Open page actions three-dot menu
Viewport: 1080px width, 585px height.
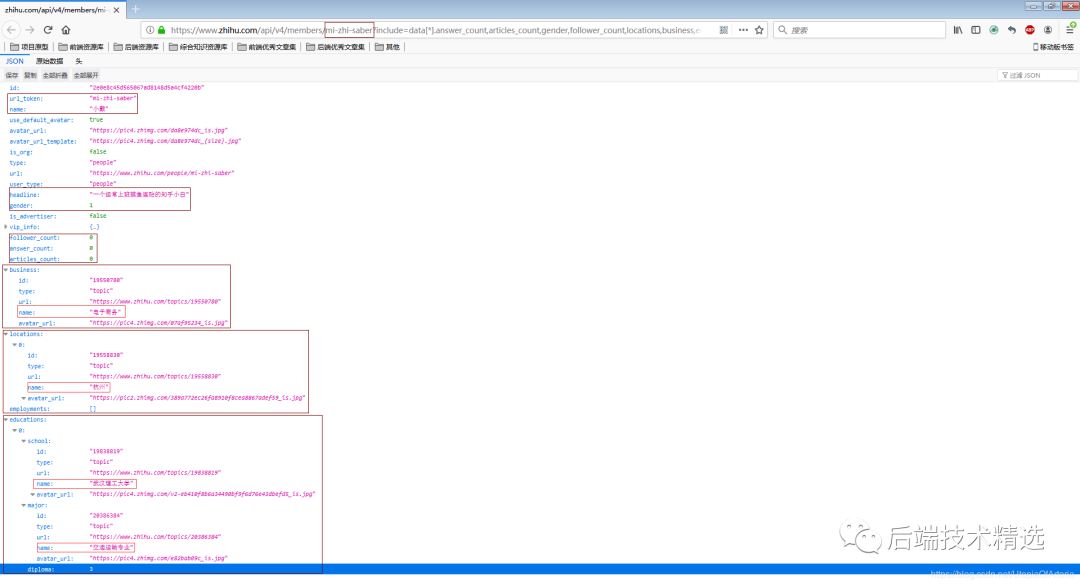[x=742, y=30]
